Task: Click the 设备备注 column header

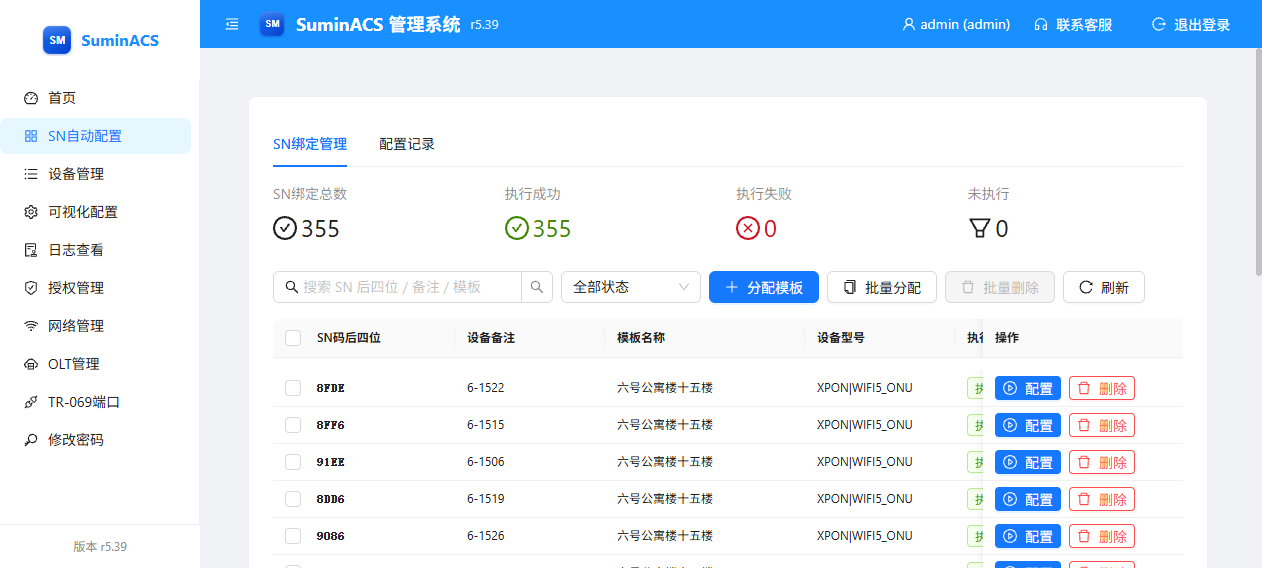Action: (491, 338)
